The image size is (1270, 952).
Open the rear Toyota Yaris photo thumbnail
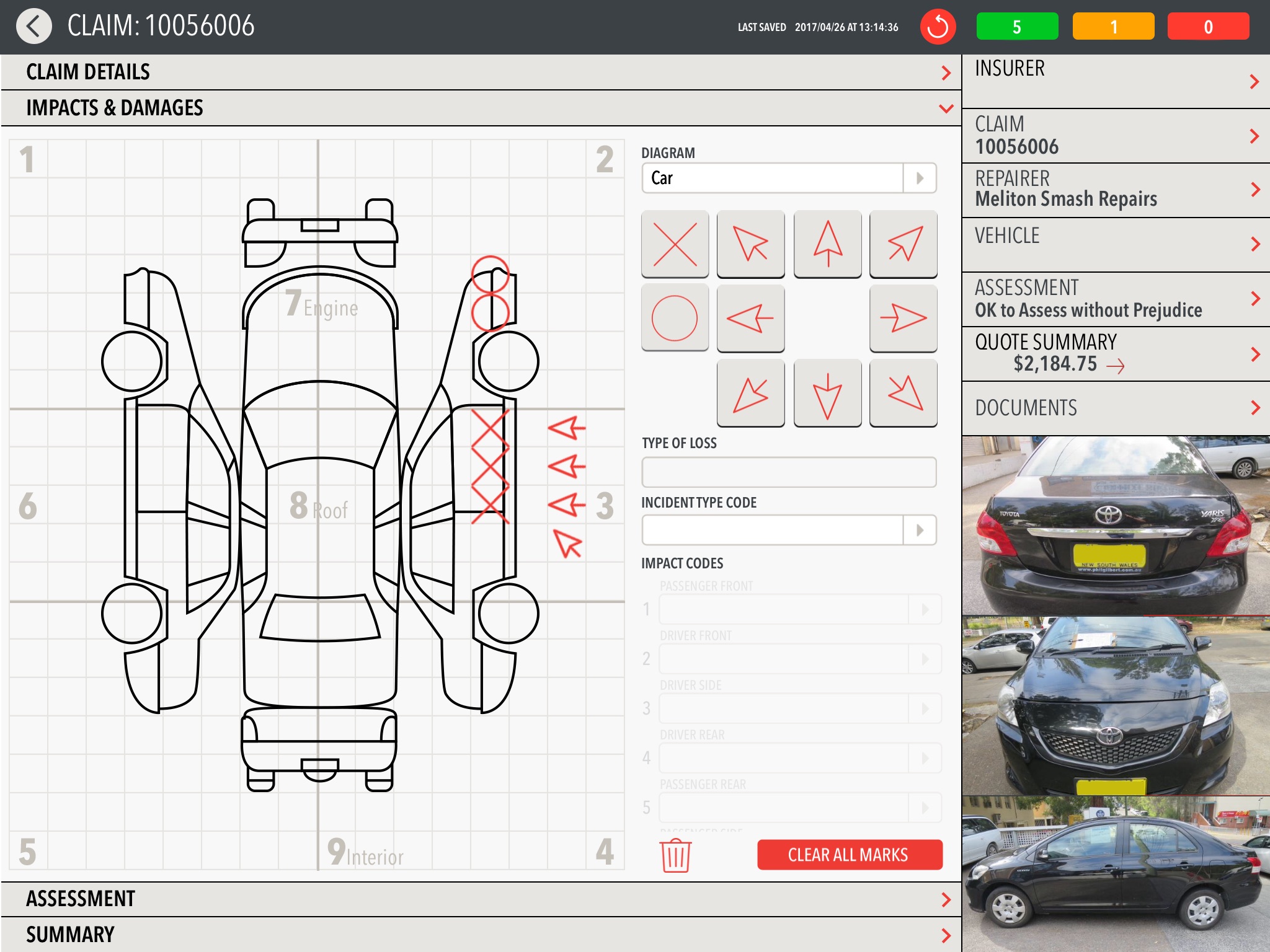(x=1115, y=526)
